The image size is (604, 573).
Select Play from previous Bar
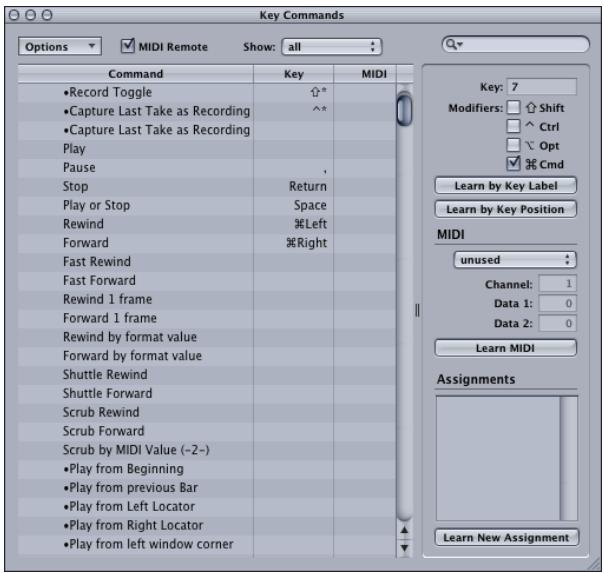[x=206, y=488]
